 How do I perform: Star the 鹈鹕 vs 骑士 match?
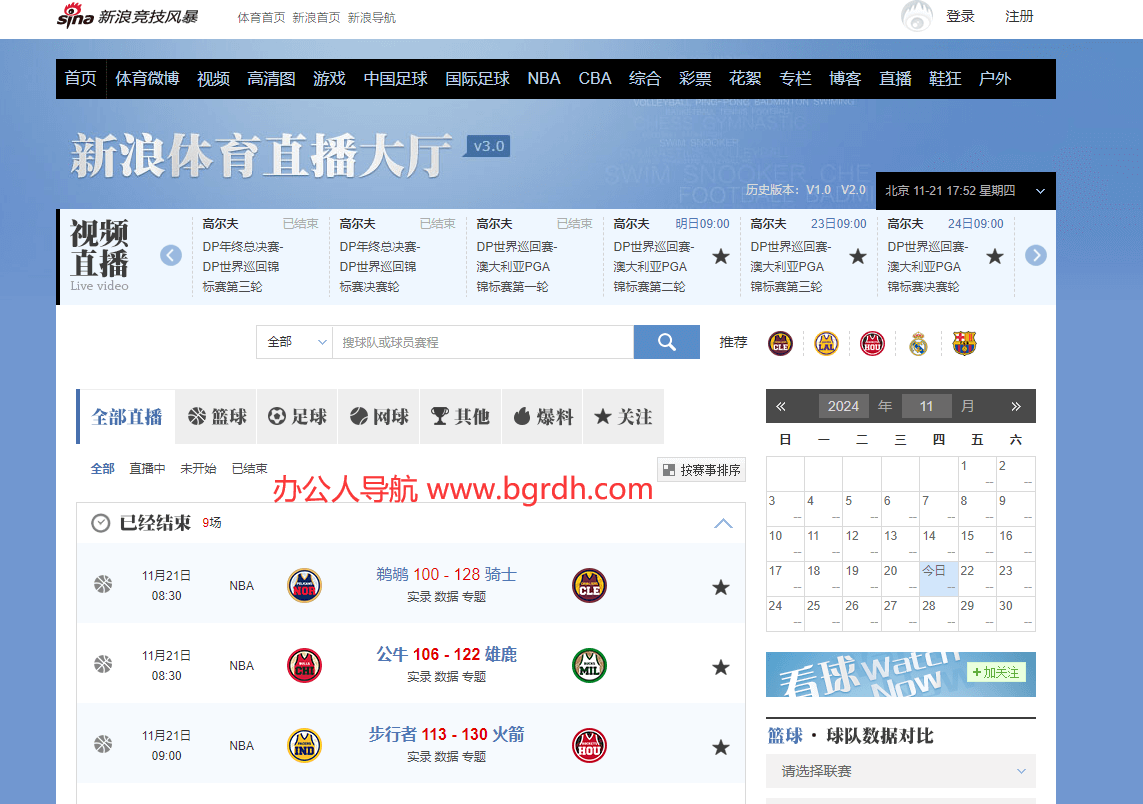coord(721,588)
